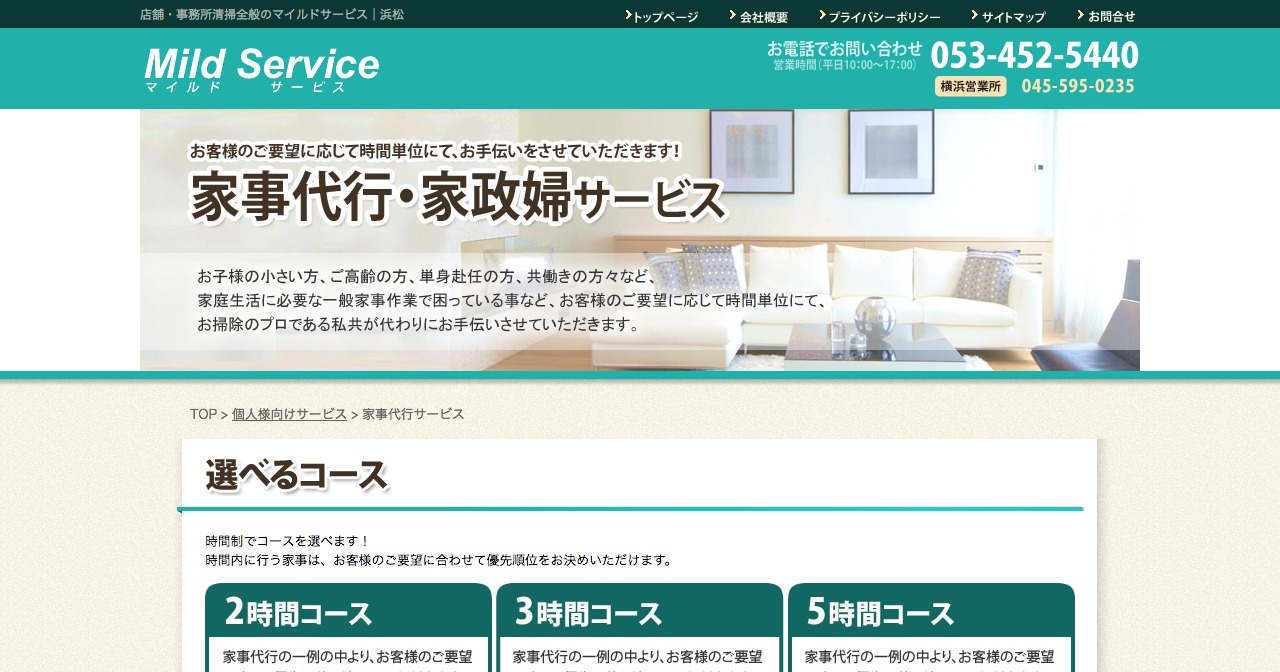Click the phone number 053-452-5440
The height and width of the screenshot is (672, 1280).
point(1034,55)
